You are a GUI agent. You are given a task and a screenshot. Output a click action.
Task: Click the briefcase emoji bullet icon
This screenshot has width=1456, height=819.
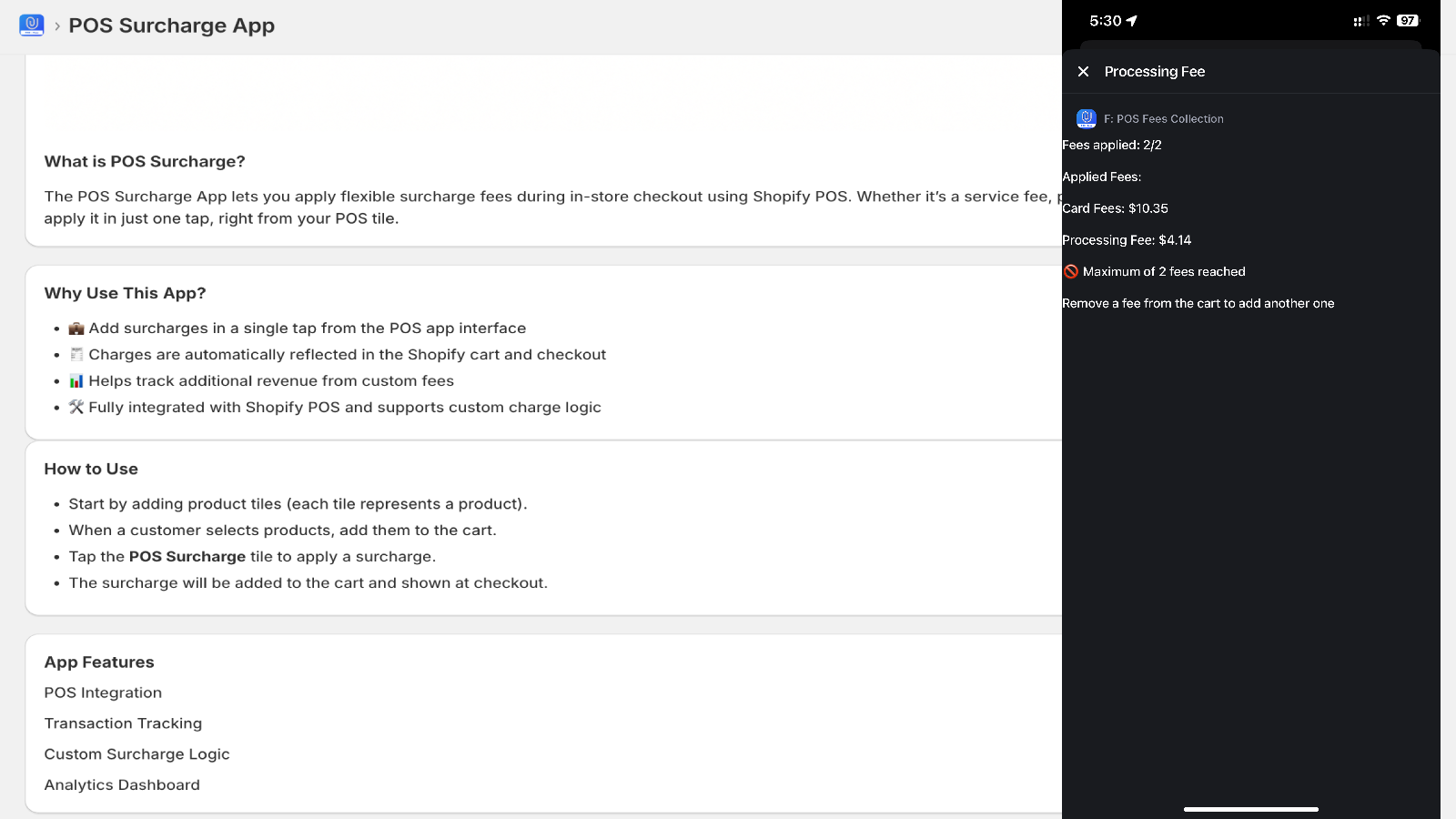[76, 329]
